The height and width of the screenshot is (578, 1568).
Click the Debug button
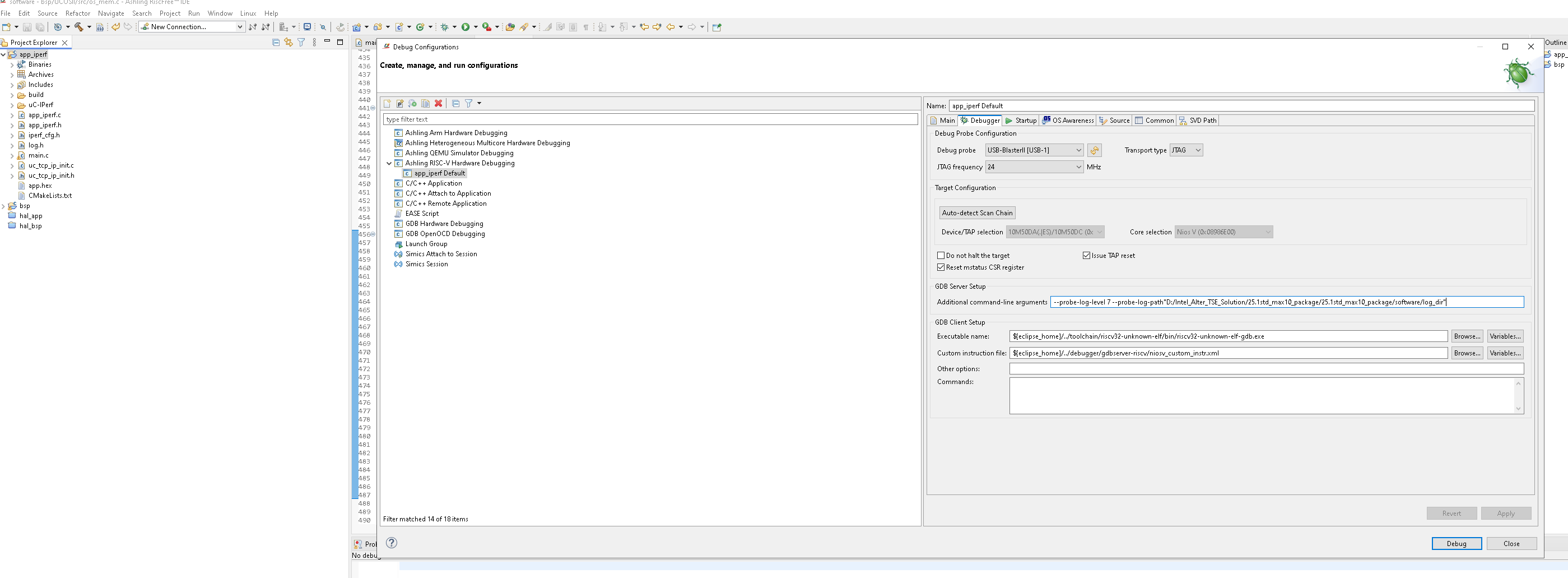click(1456, 544)
